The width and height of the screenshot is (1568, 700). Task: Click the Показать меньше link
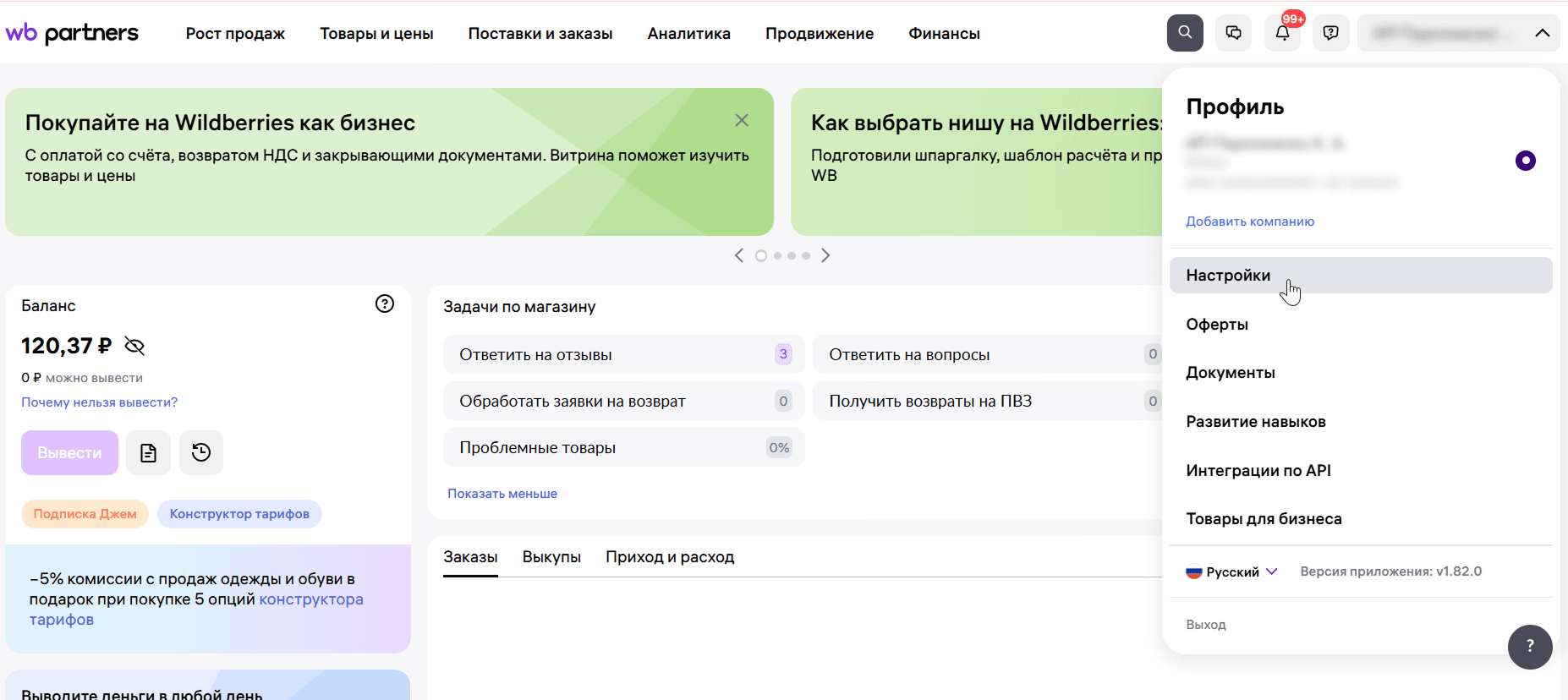[502, 494]
